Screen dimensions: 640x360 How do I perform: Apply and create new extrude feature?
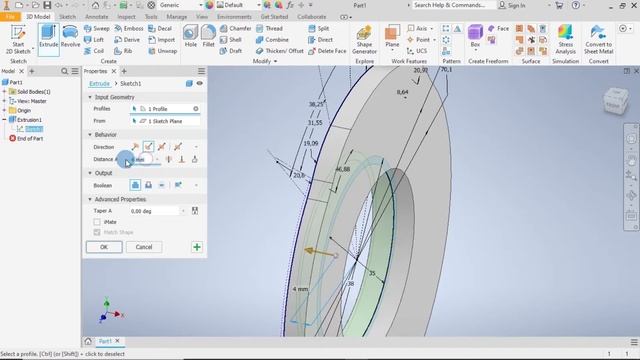pos(197,247)
